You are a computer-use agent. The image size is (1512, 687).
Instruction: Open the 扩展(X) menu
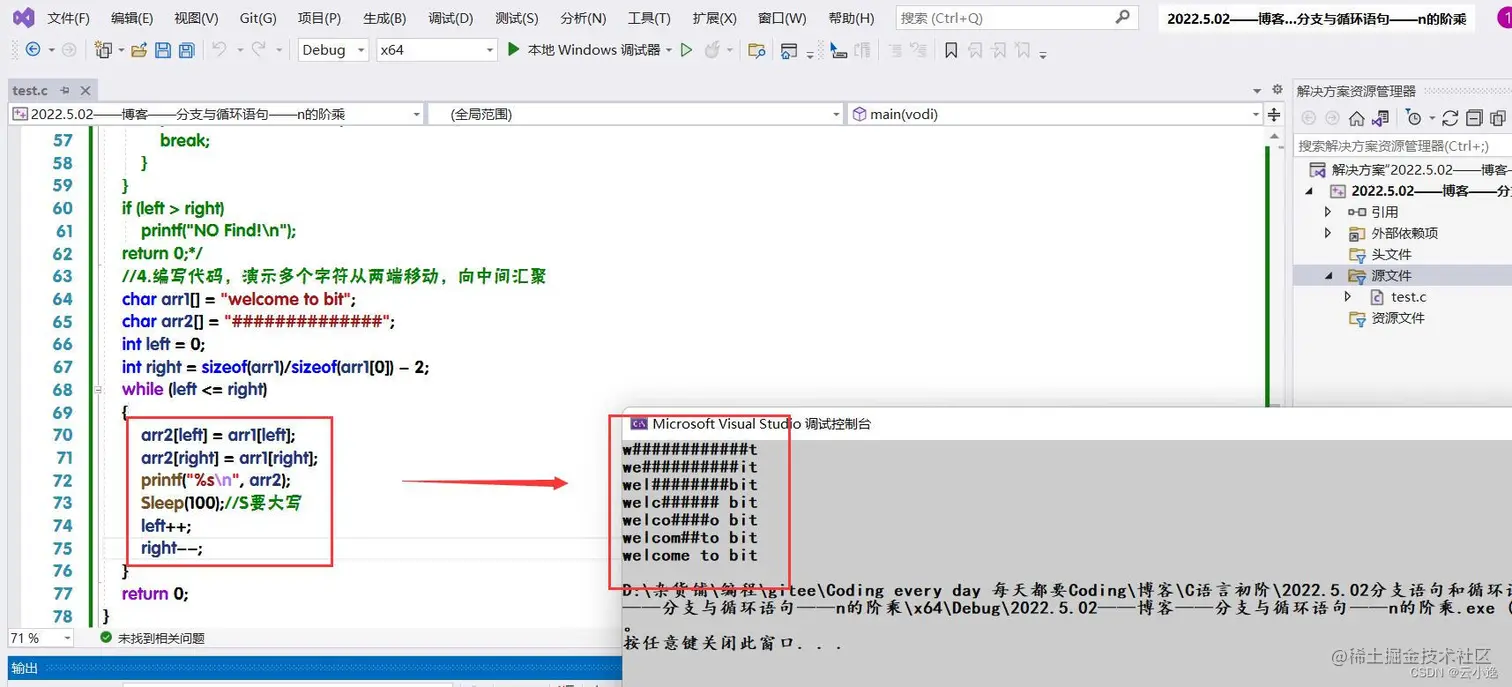pyautogui.click(x=714, y=18)
